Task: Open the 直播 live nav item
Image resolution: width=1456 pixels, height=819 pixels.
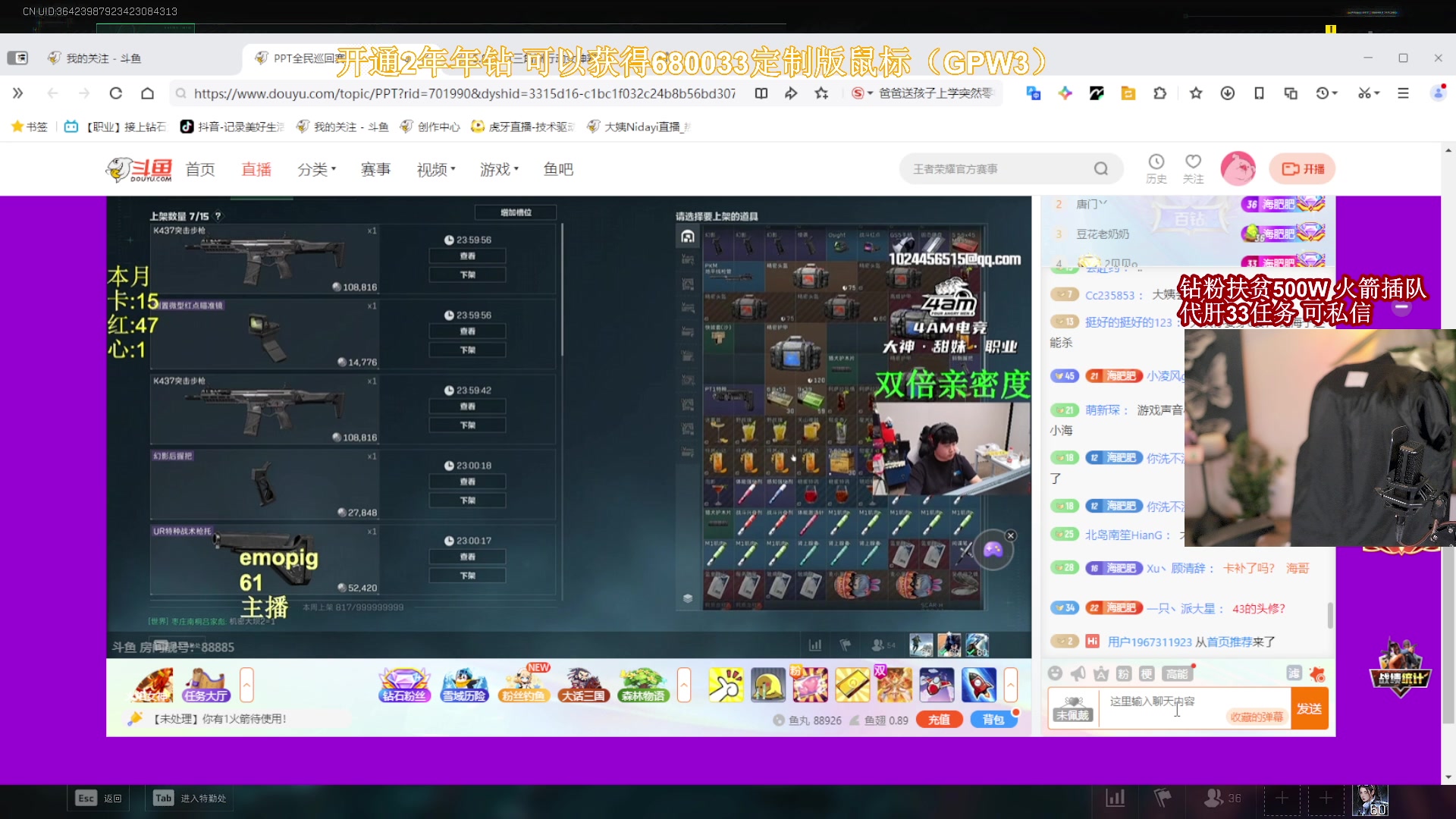Action: tap(256, 169)
